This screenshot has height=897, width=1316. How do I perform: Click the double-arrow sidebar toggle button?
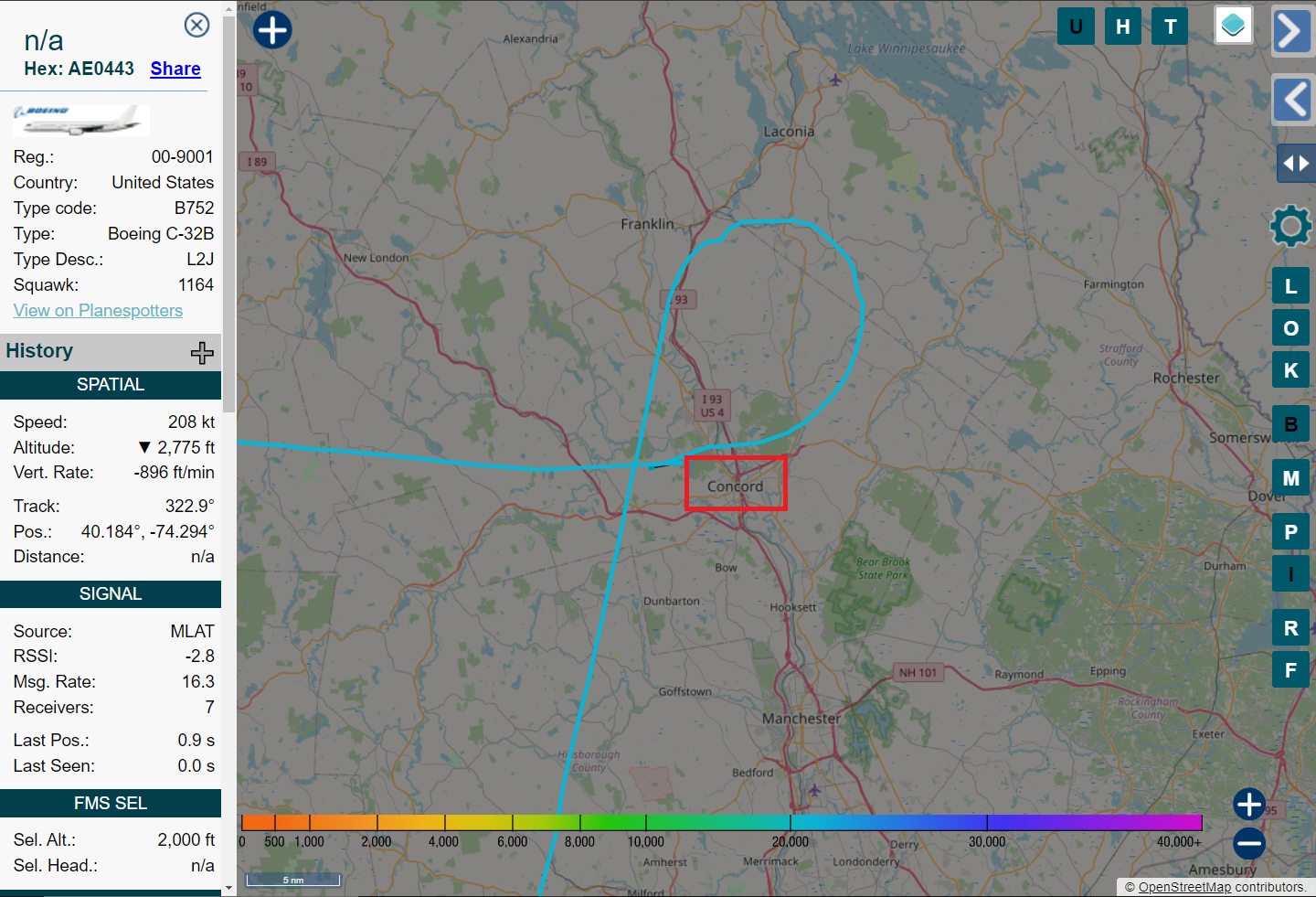[1296, 164]
